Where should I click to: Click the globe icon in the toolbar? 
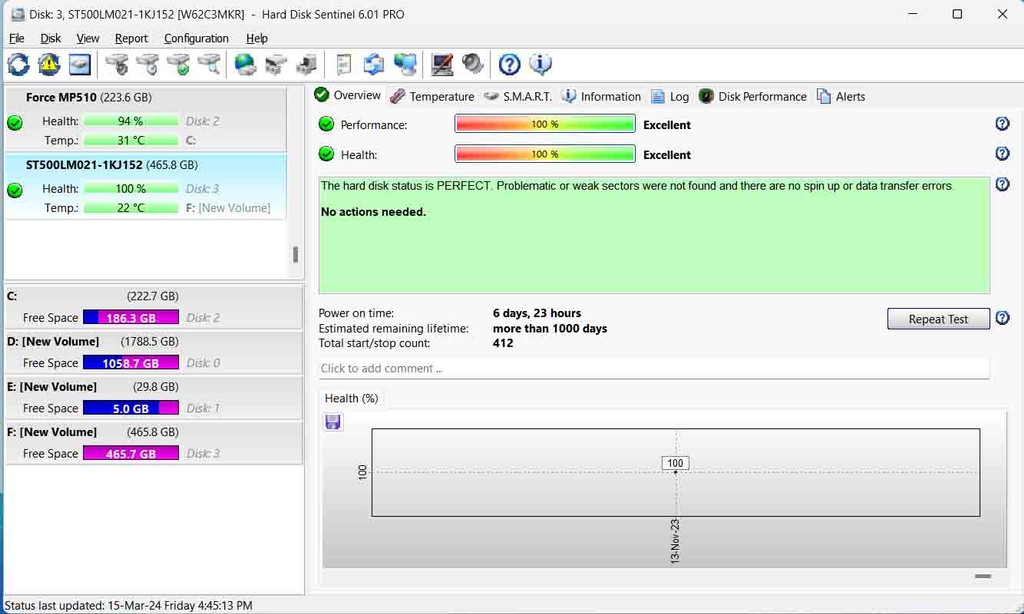point(245,65)
